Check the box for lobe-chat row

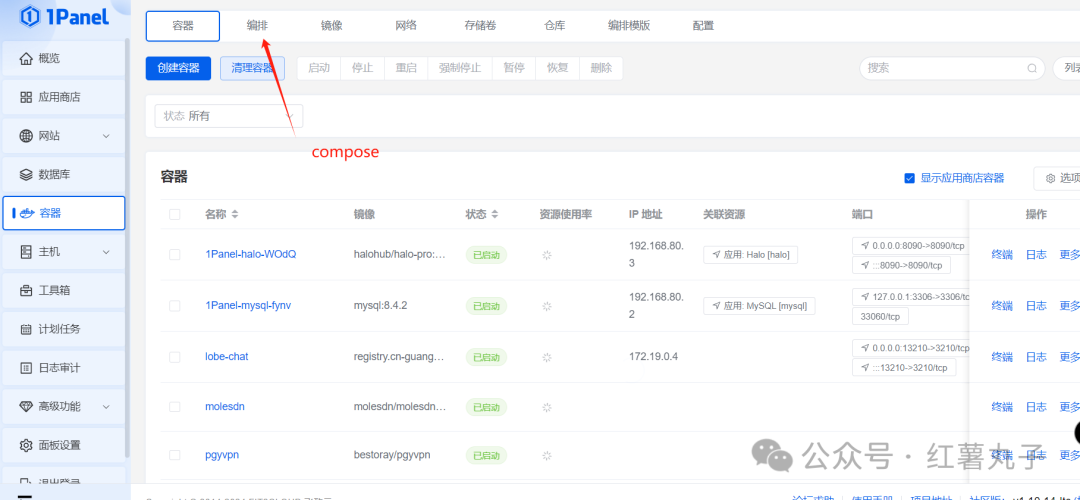[x=174, y=357]
